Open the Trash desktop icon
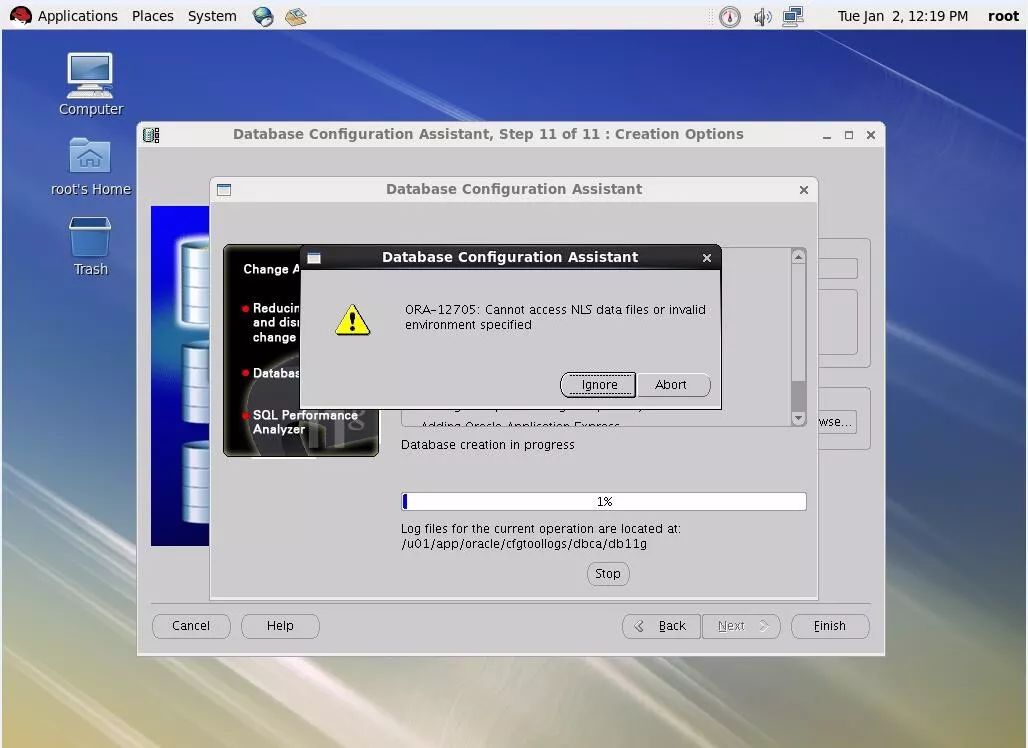The width and height of the screenshot is (1028, 748). (x=90, y=246)
